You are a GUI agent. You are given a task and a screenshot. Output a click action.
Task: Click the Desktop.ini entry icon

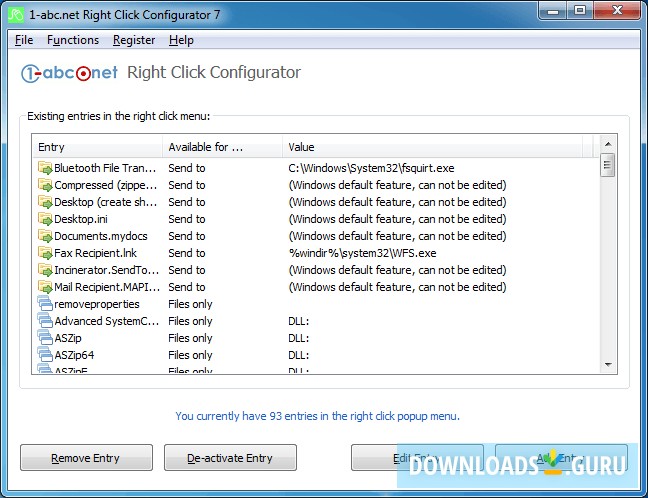click(x=45, y=219)
